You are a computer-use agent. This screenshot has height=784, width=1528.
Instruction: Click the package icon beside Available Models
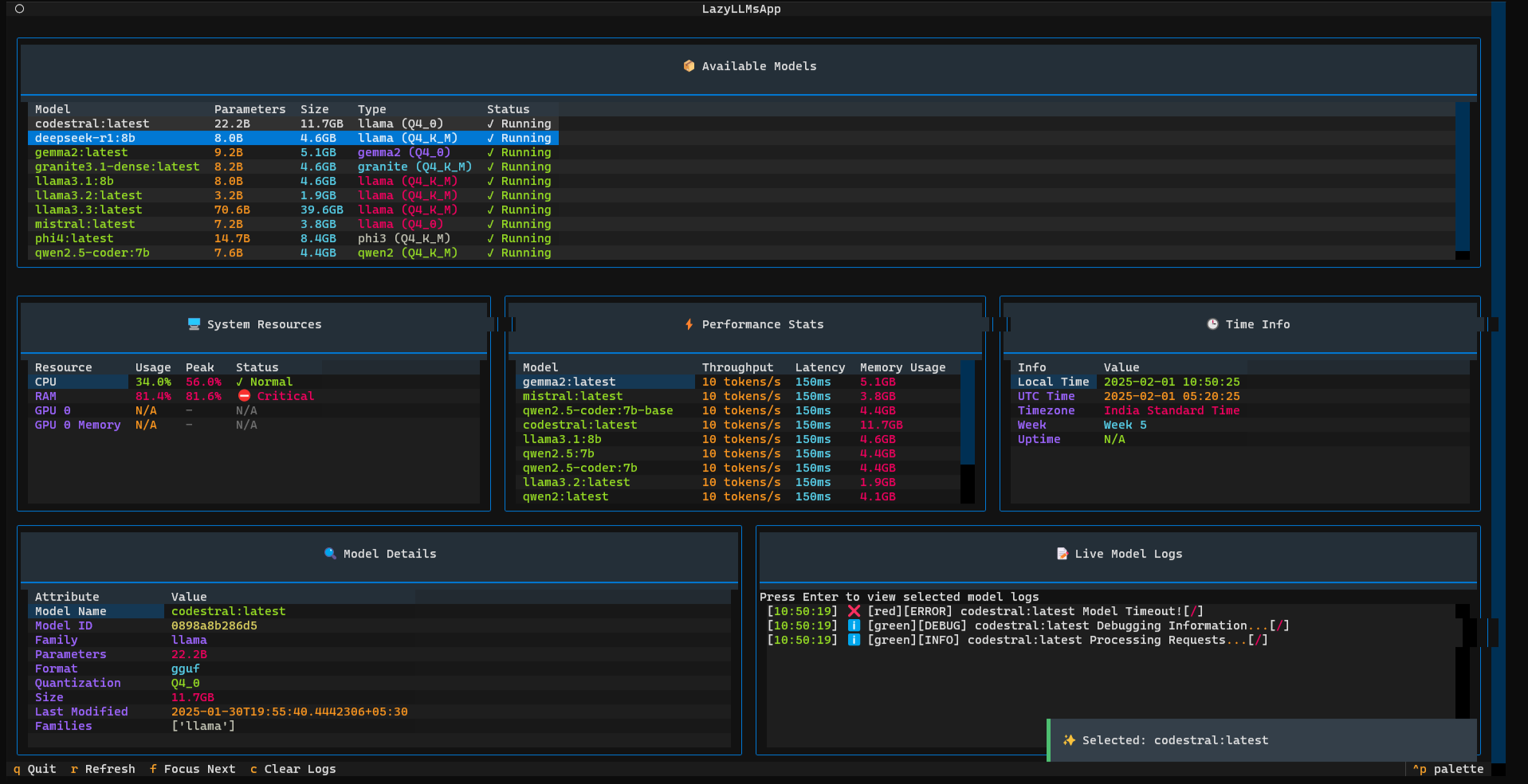689,66
